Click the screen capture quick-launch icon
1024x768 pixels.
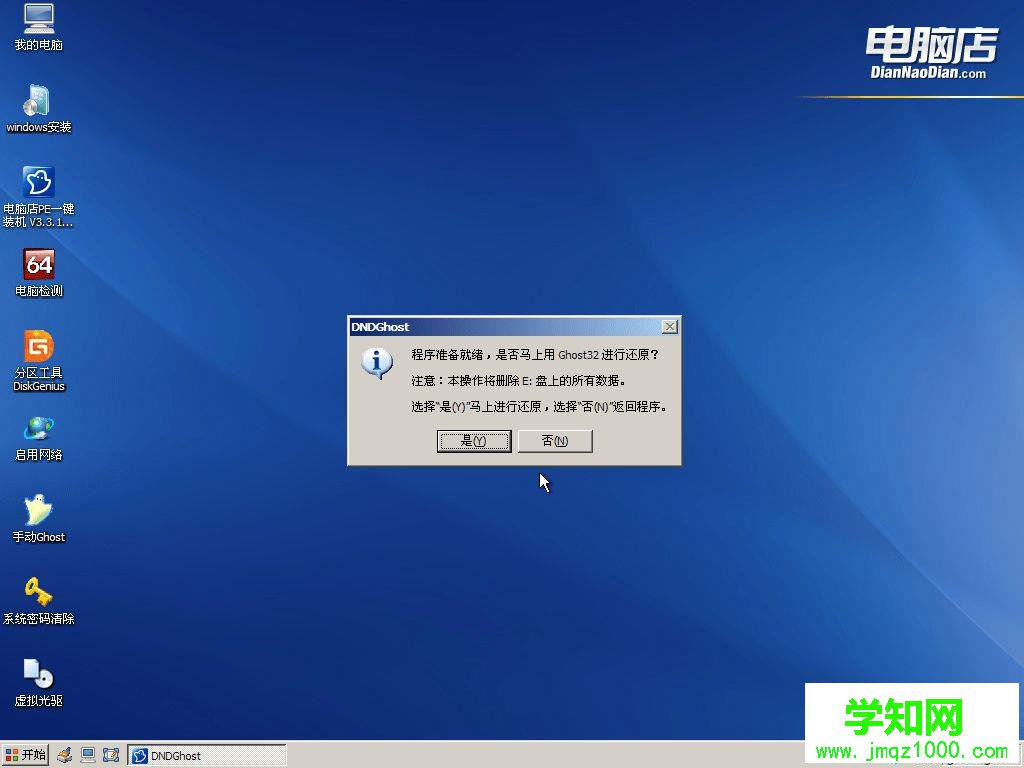point(112,754)
